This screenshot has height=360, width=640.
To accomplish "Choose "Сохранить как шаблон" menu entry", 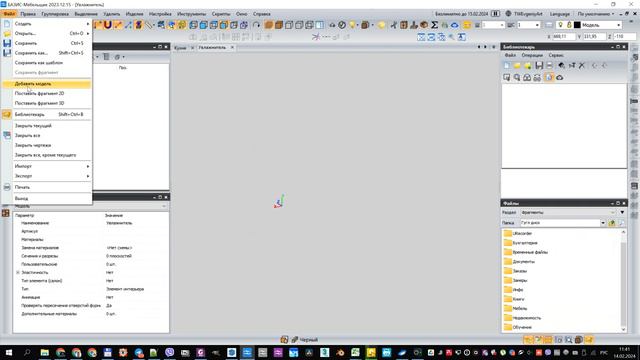I will (46, 63).
